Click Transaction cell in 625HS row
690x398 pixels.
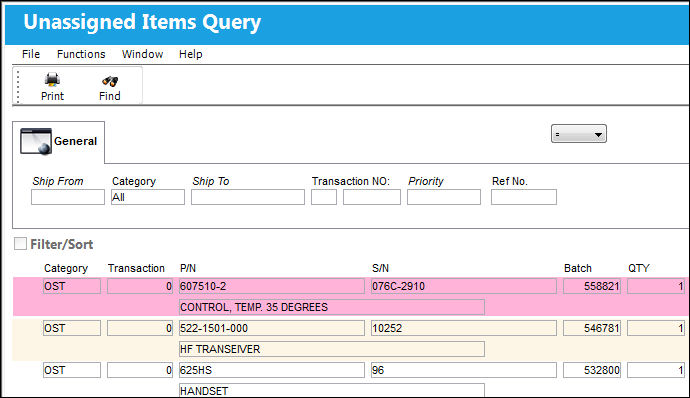[140, 370]
